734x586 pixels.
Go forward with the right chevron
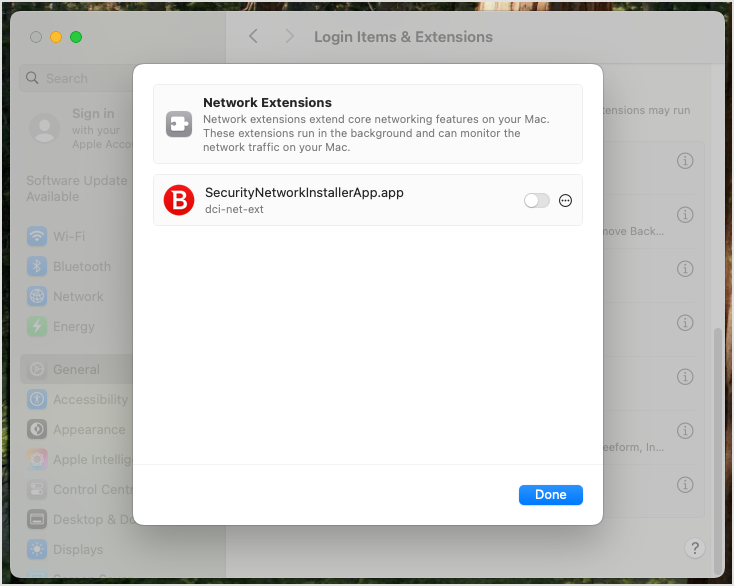(x=290, y=36)
